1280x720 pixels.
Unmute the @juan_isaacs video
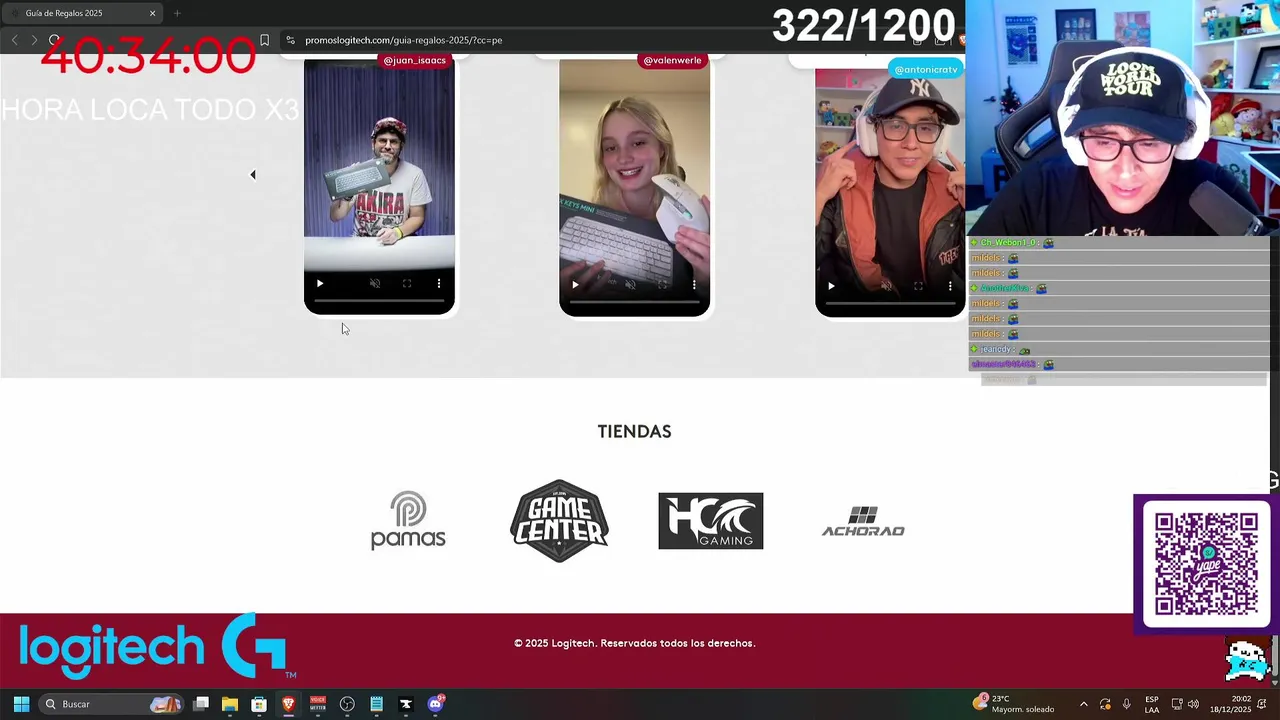click(375, 284)
